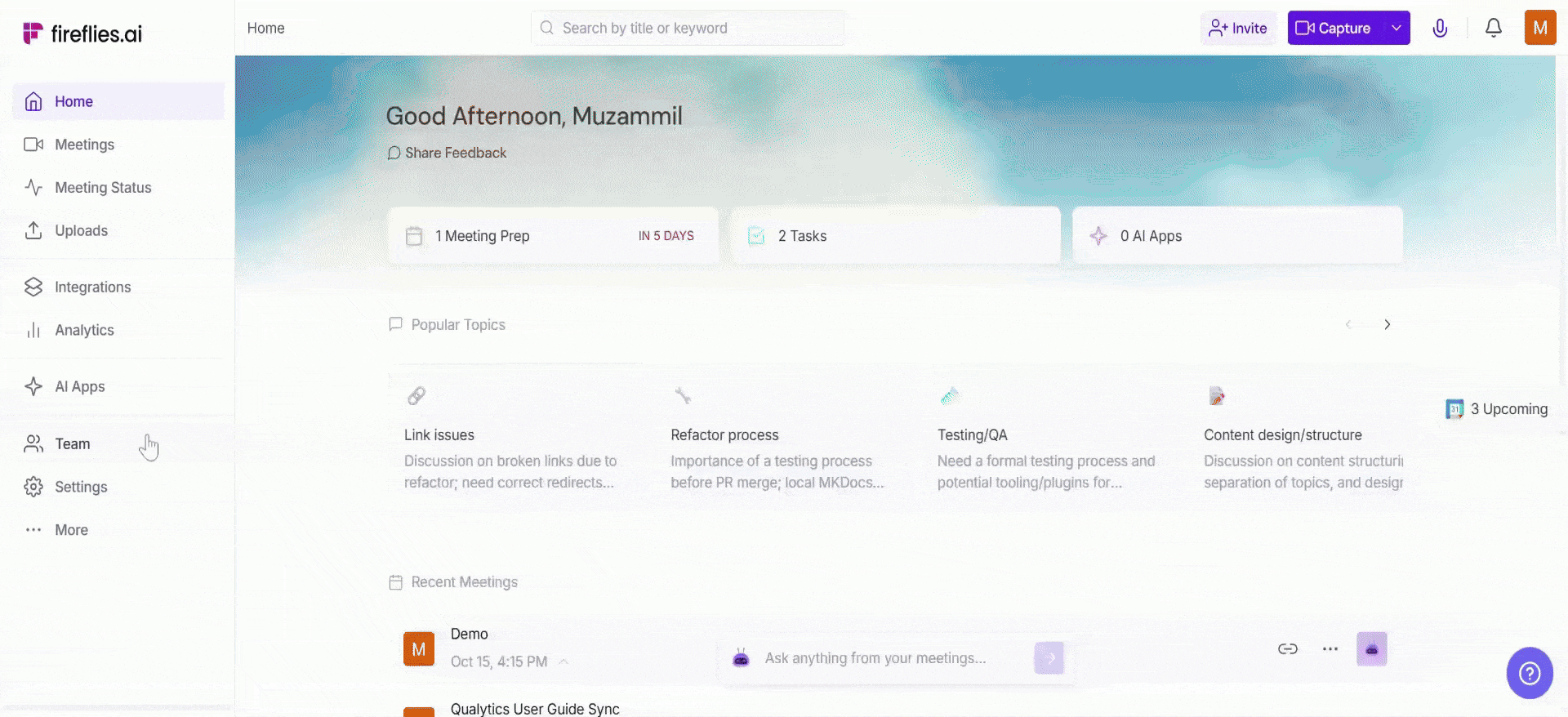
Task: Open Settings in sidebar
Action: pos(118,487)
